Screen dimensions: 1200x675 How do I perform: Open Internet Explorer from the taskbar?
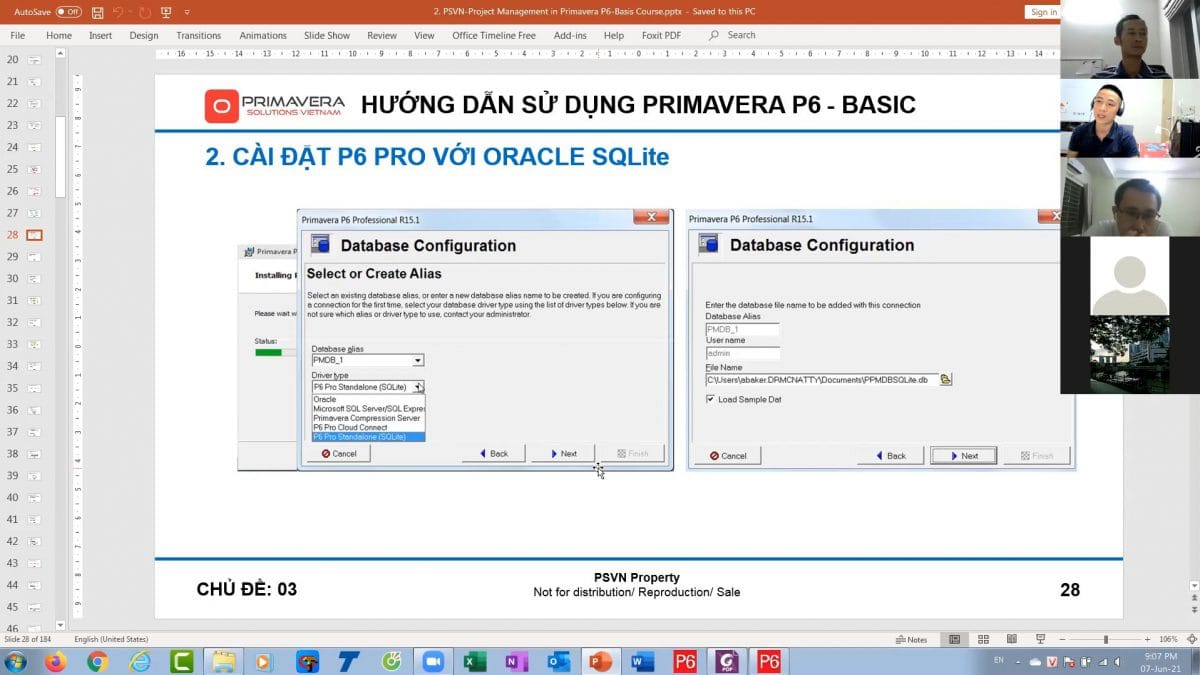pyautogui.click(x=139, y=661)
